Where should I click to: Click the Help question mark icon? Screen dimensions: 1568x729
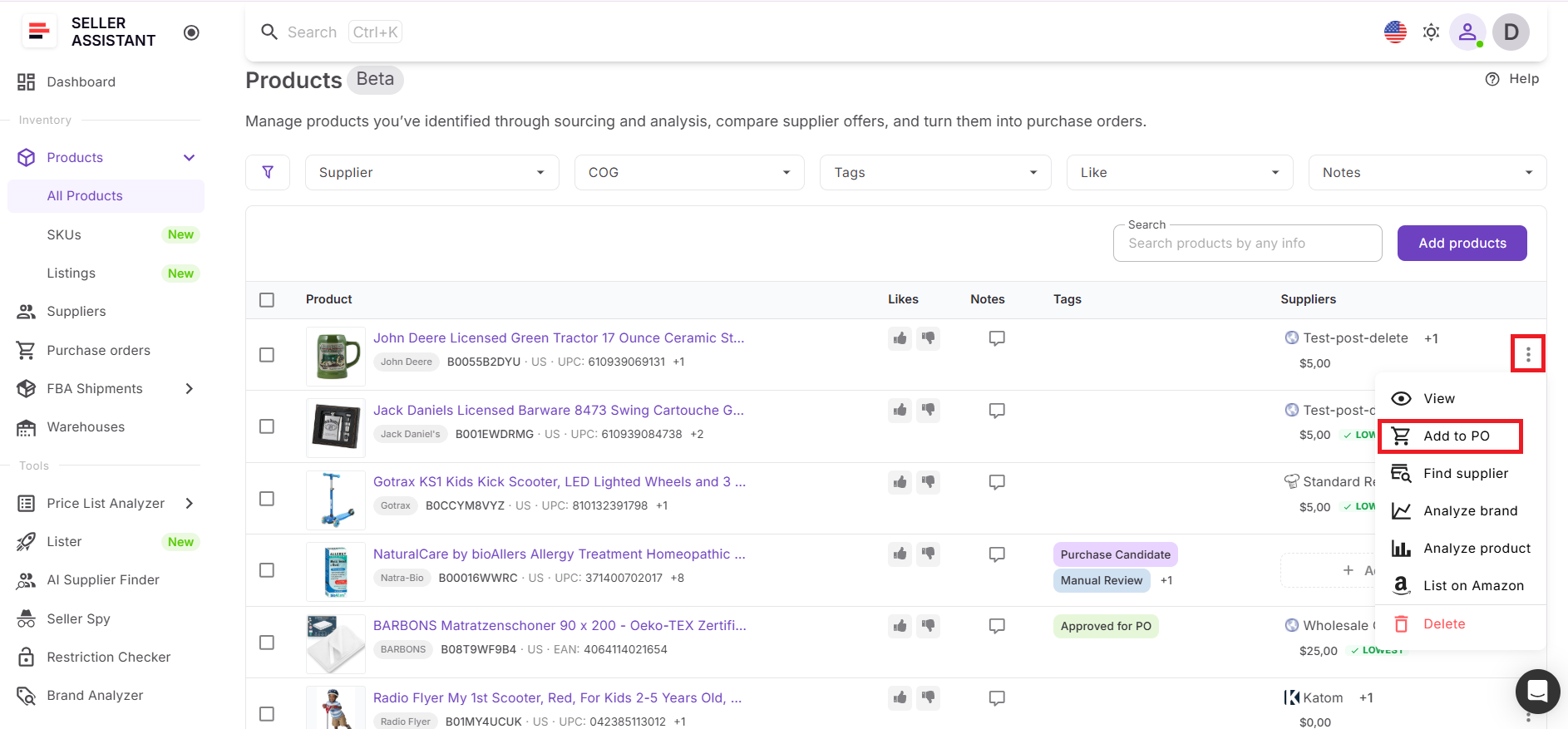tap(1492, 79)
